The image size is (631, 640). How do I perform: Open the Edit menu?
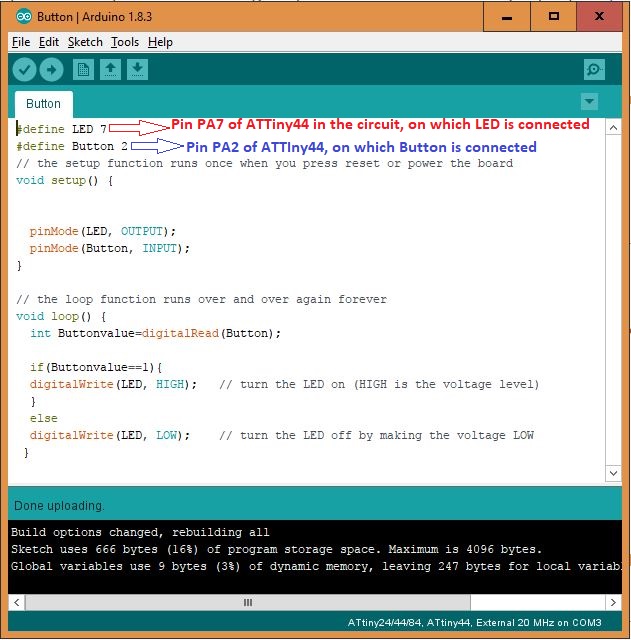tap(49, 42)
